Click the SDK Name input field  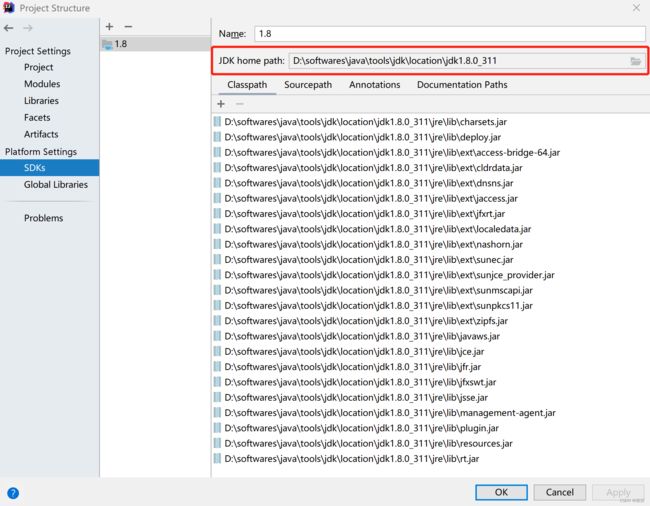tap(450, 34)
